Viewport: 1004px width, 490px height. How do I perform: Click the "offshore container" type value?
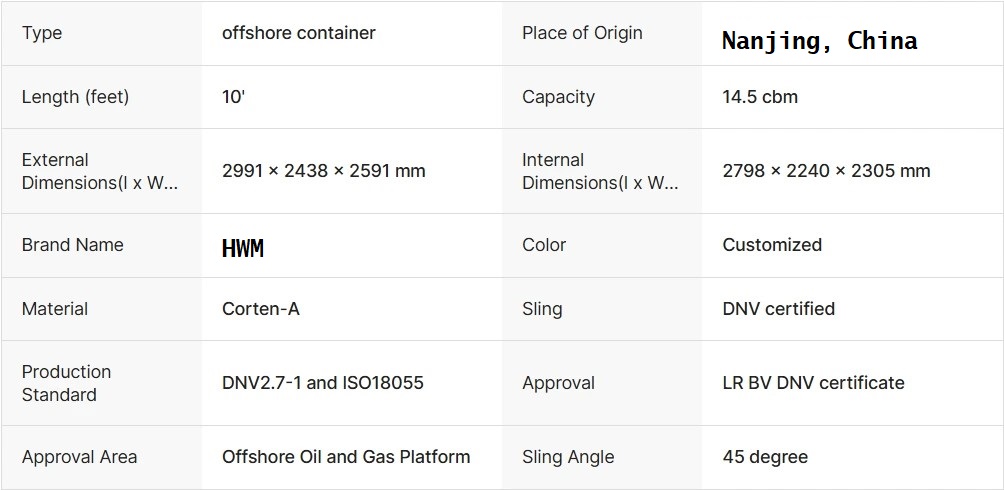click(x=298, y=33)
